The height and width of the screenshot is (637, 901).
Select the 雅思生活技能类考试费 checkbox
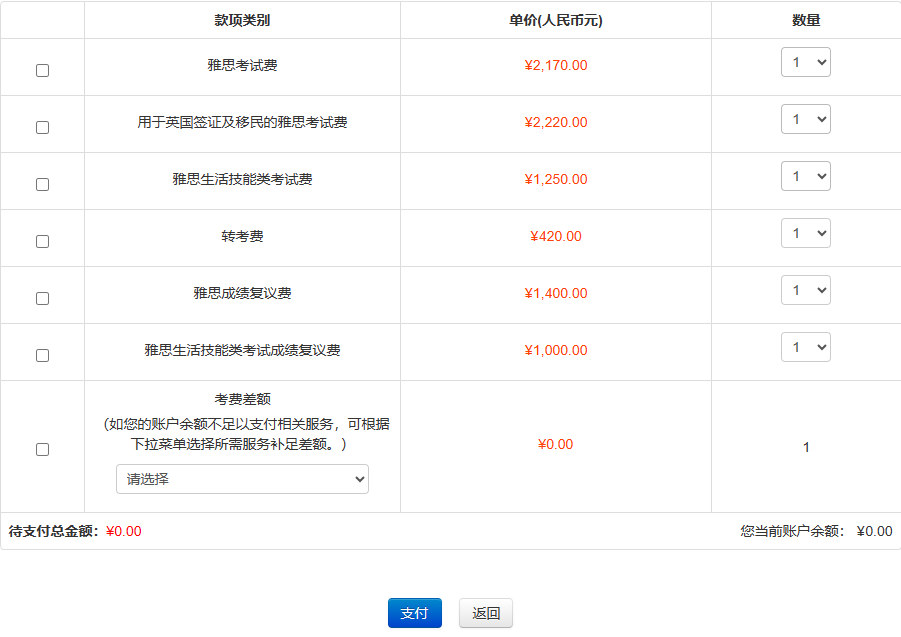43,184
